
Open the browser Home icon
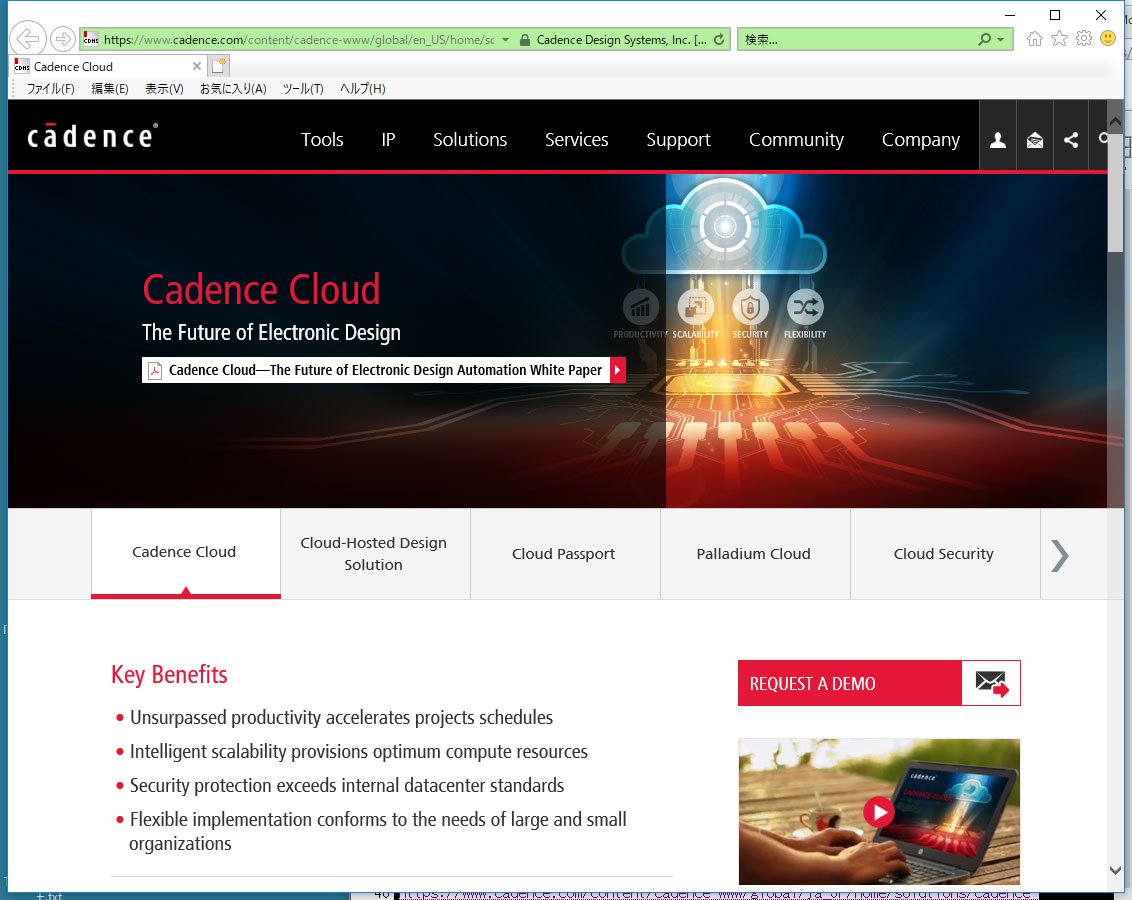click(x=1035, y=38)
